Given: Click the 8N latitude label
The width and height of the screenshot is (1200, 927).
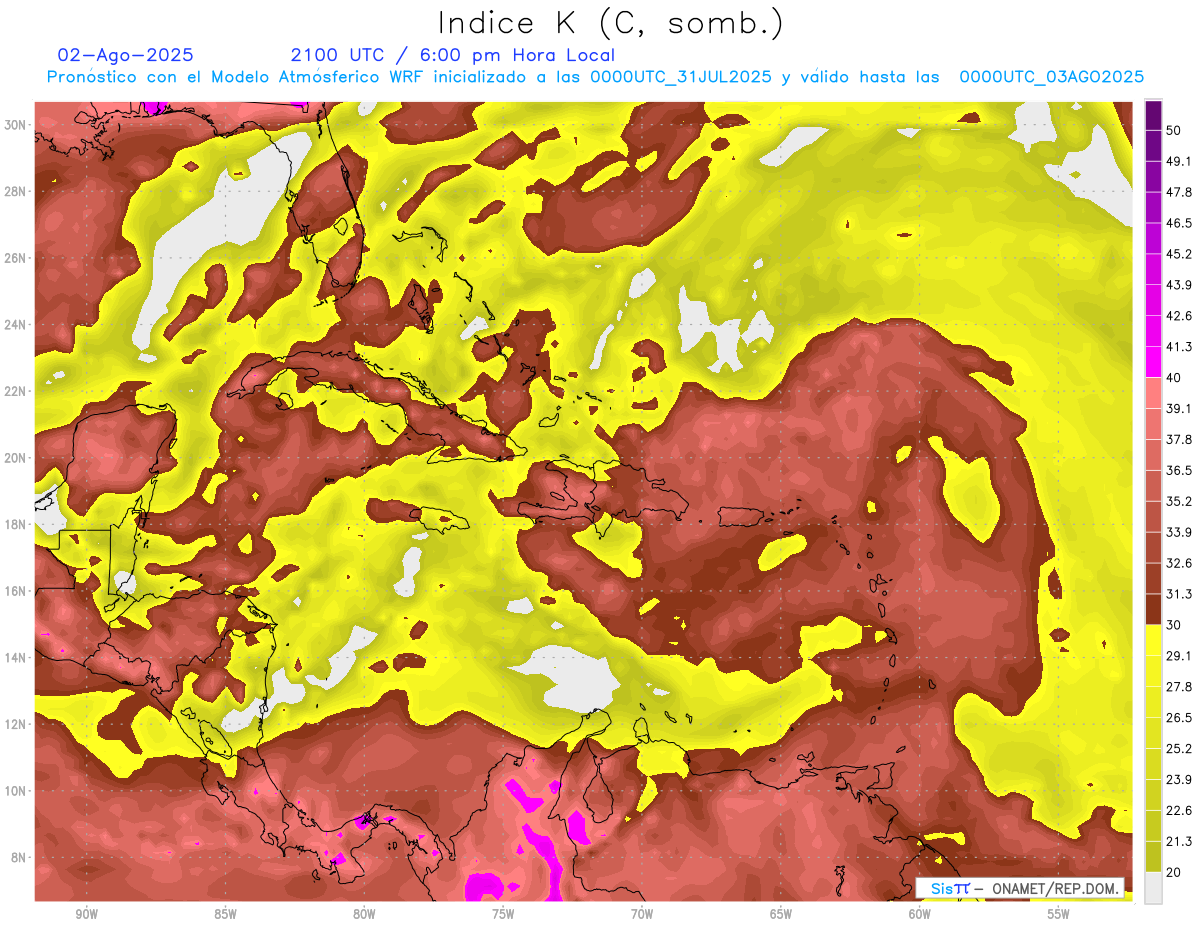Looking at the screenshot, I should pos(20,857).
